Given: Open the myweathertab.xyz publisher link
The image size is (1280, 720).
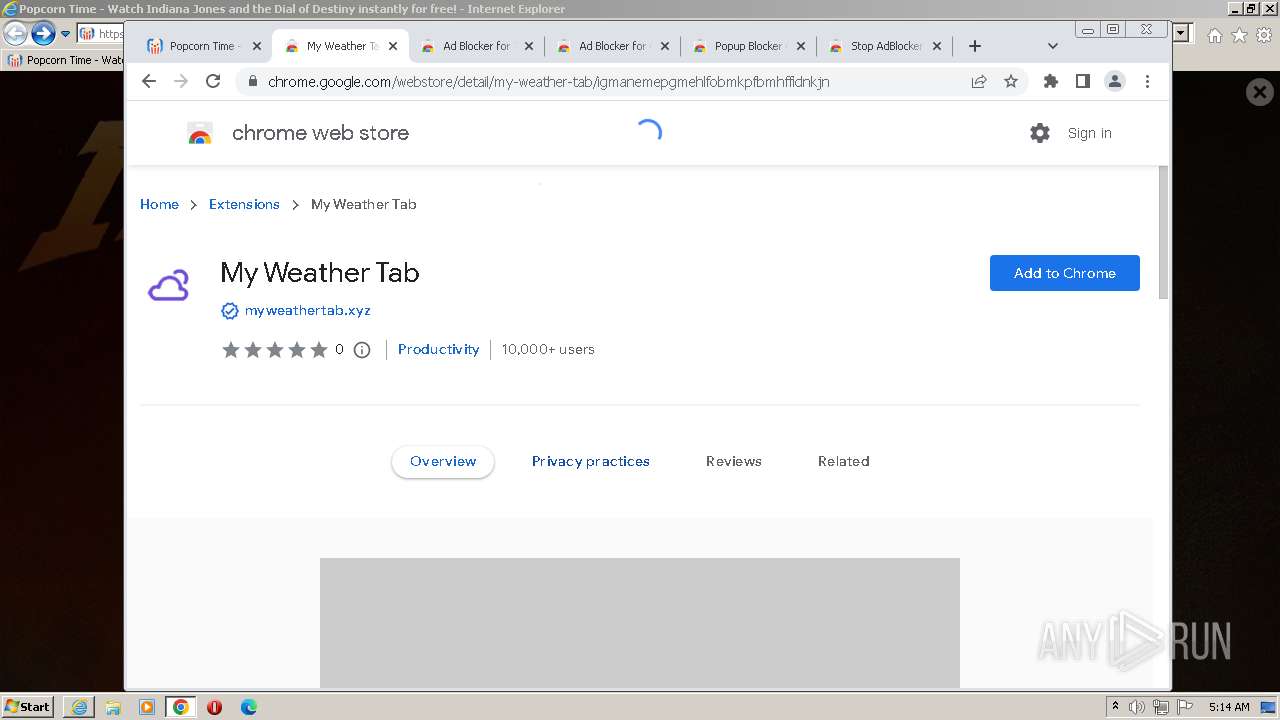Looking at the screenshot, I should click(x=308, y=310).
